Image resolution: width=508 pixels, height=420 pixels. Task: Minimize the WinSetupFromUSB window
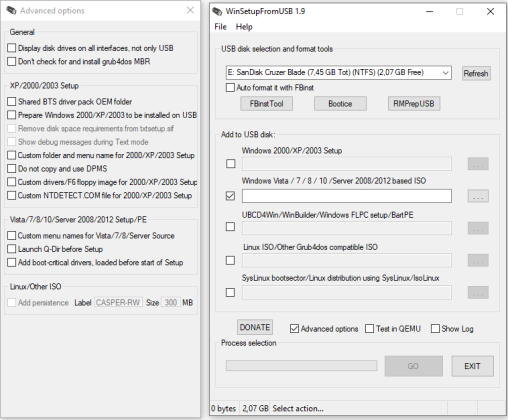[430, 11]
